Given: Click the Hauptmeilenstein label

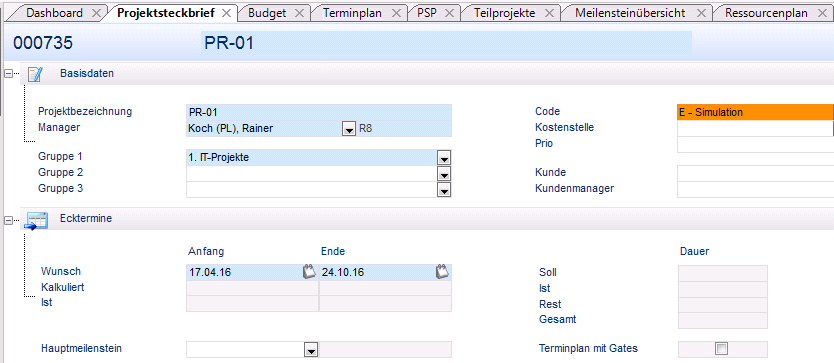Looking at the screenshot, I should (81, 349).
